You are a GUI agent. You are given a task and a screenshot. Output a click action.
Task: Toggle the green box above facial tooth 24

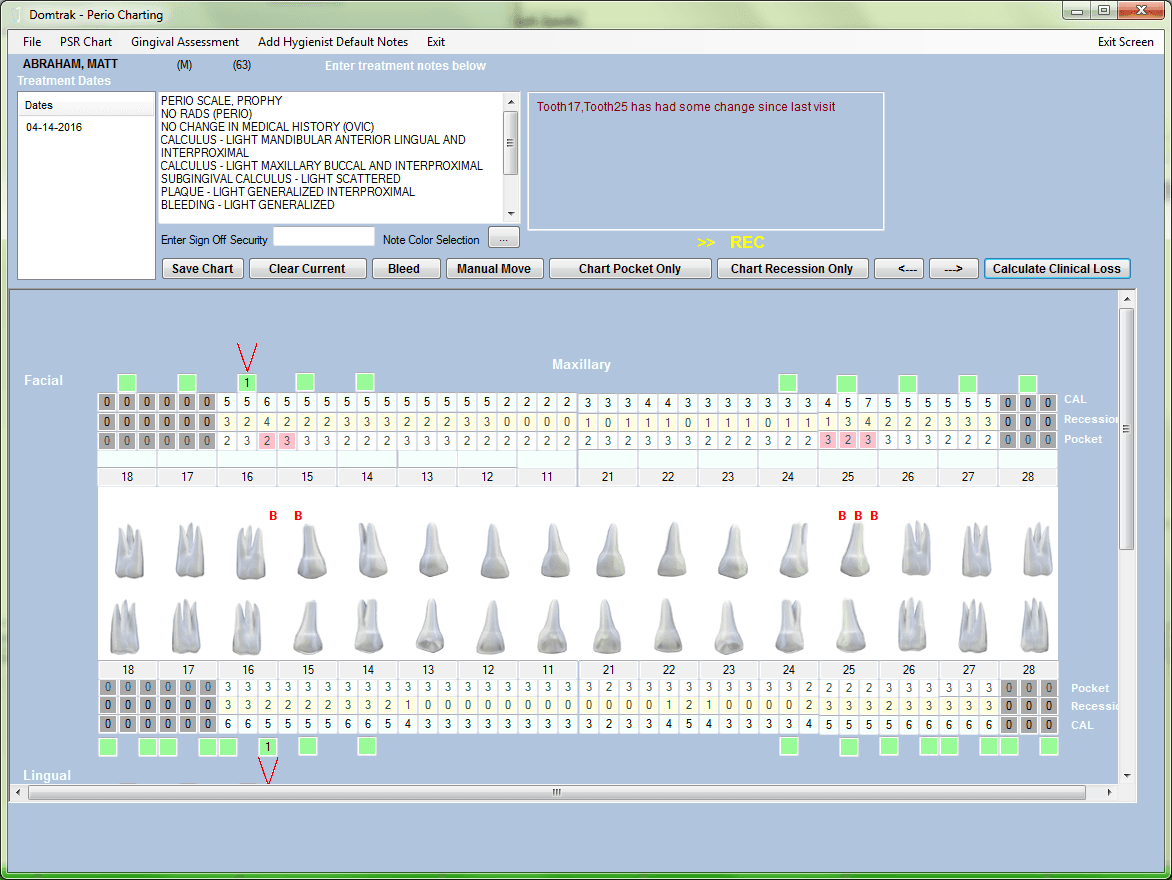tap(788, 382)
